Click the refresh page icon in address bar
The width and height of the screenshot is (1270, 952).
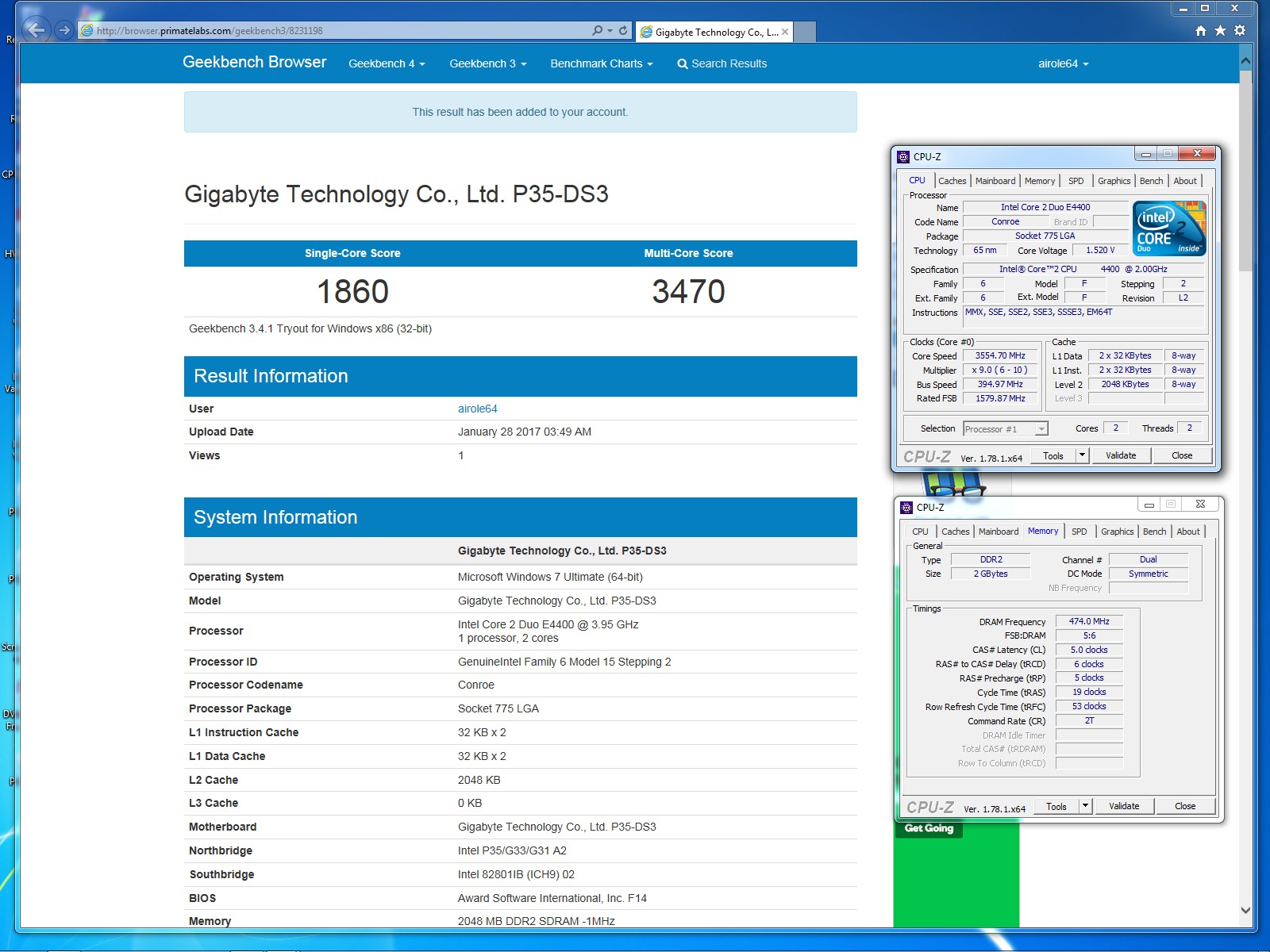click(623, 30)
